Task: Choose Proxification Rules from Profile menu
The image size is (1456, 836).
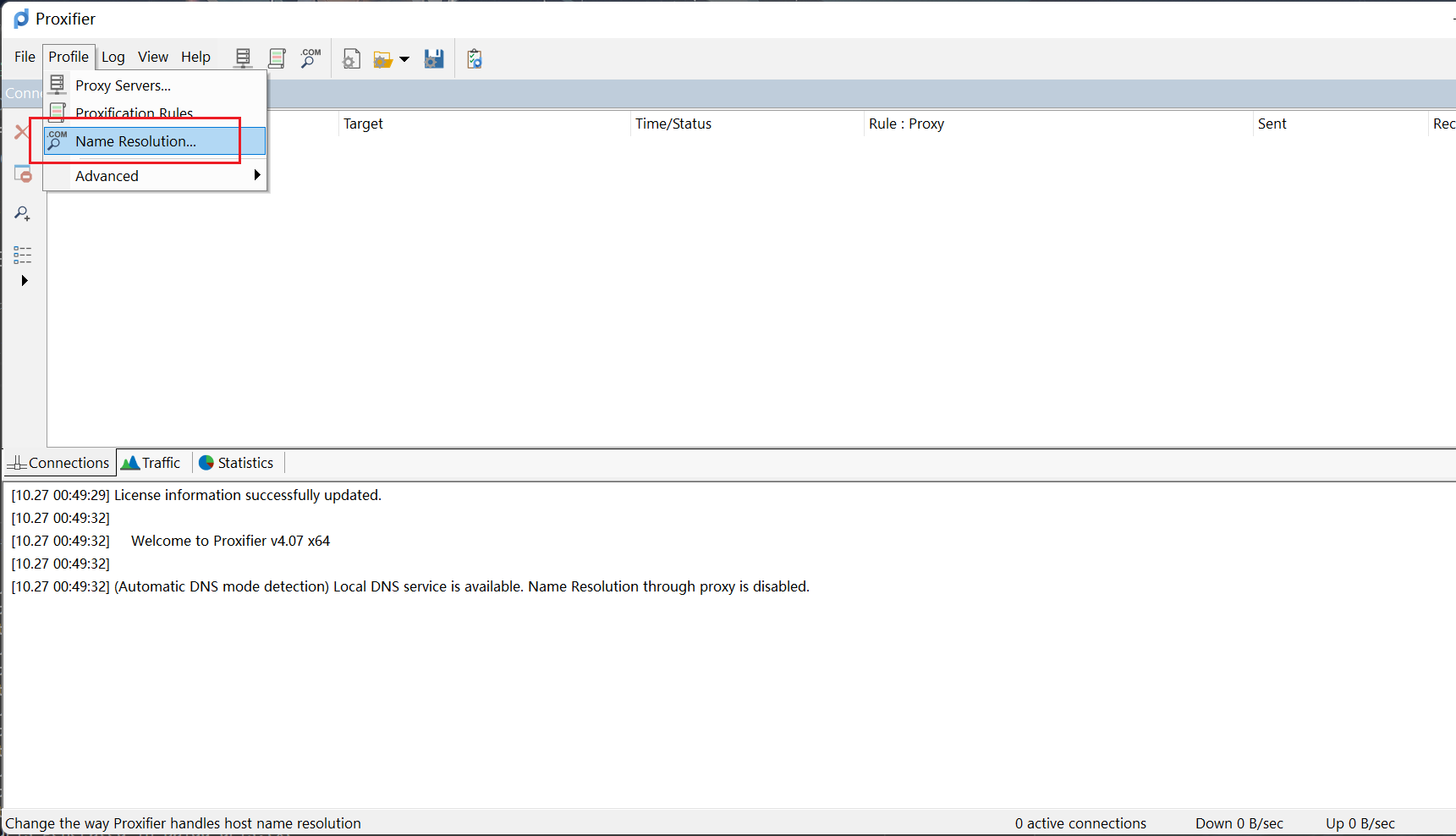Action: pyautogui.click(x=155, y=112)
